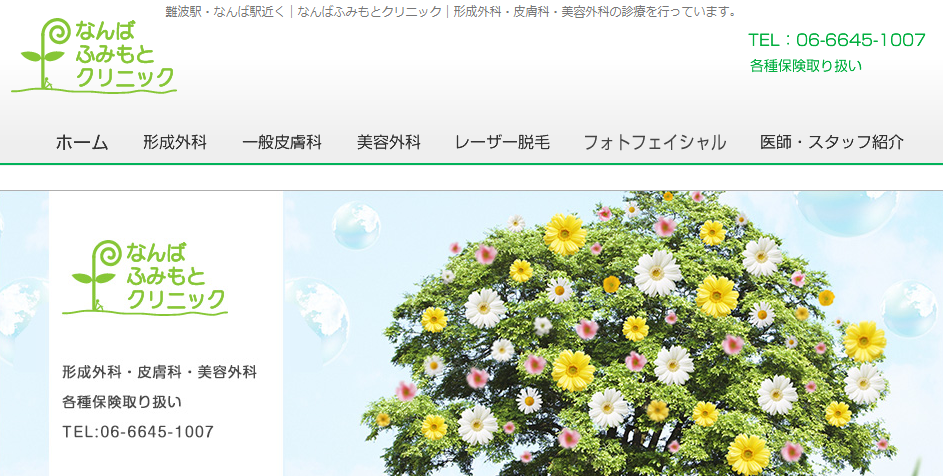Open the ホーム menu item
Viewport: 943px width, 476px height.
coord(82,143)
